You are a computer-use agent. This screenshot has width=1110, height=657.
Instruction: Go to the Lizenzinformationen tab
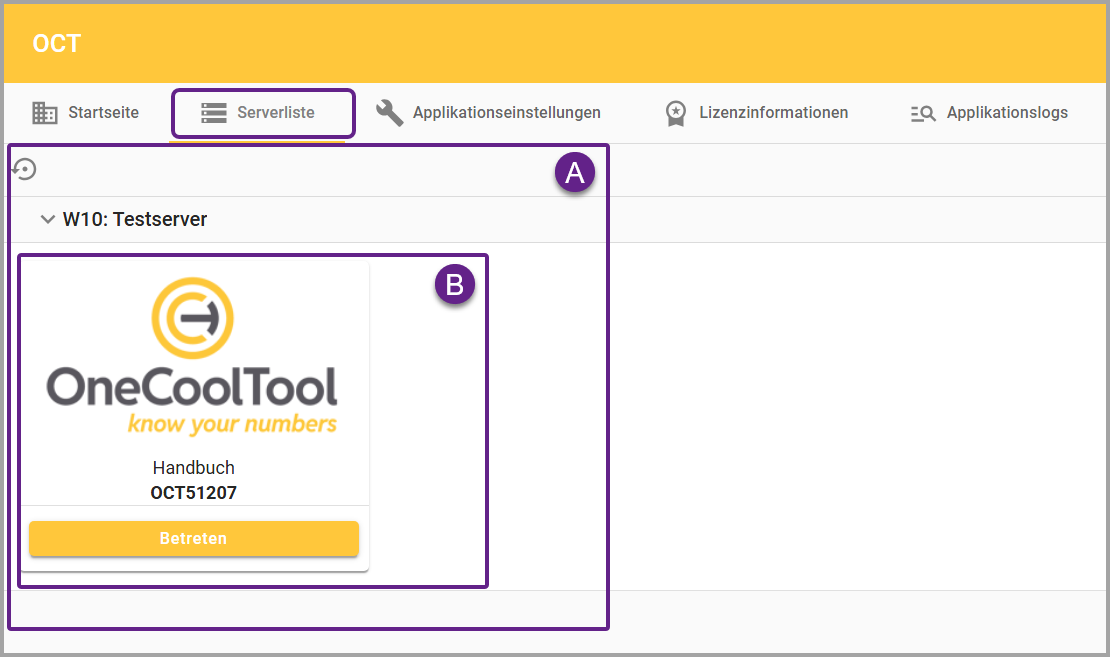773,113
